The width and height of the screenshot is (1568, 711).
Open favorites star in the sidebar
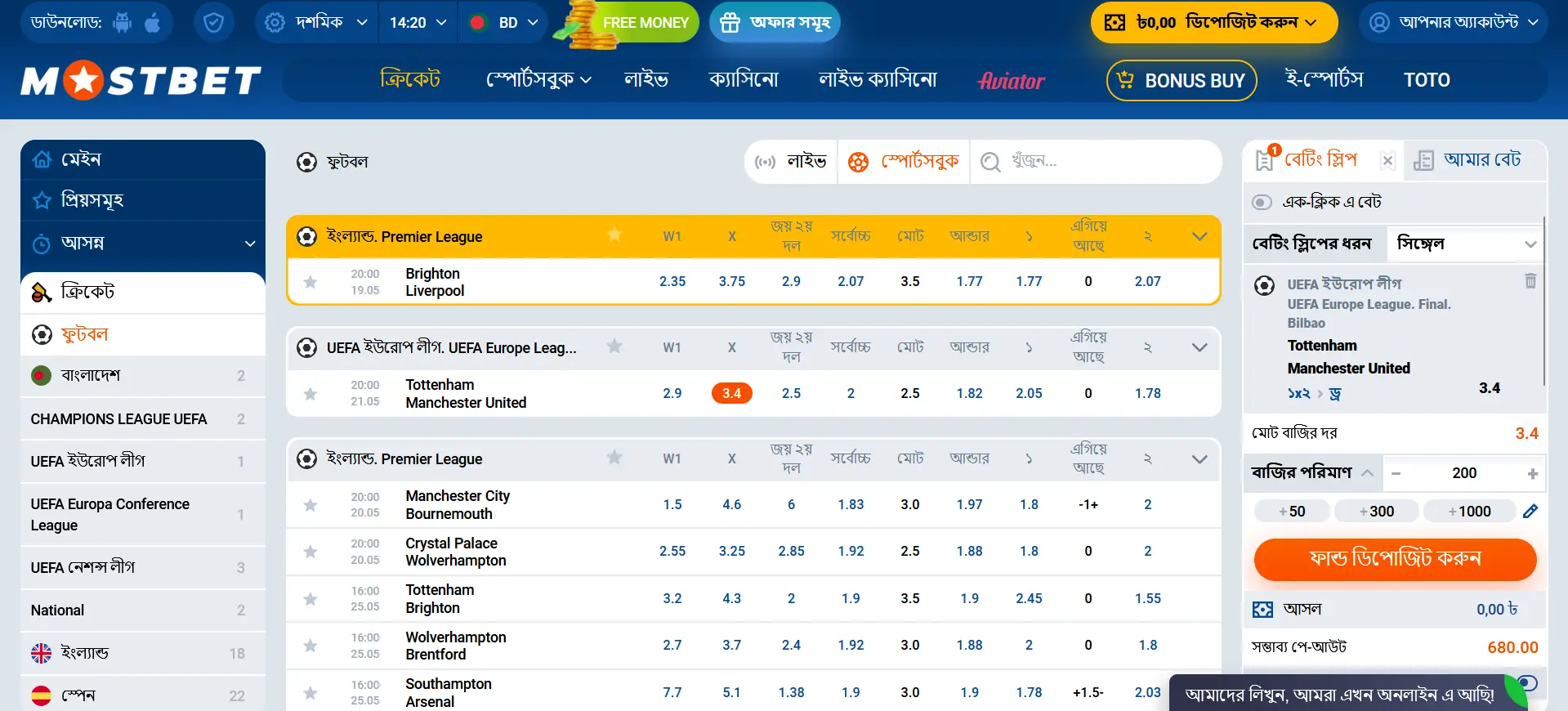point(42,200)
